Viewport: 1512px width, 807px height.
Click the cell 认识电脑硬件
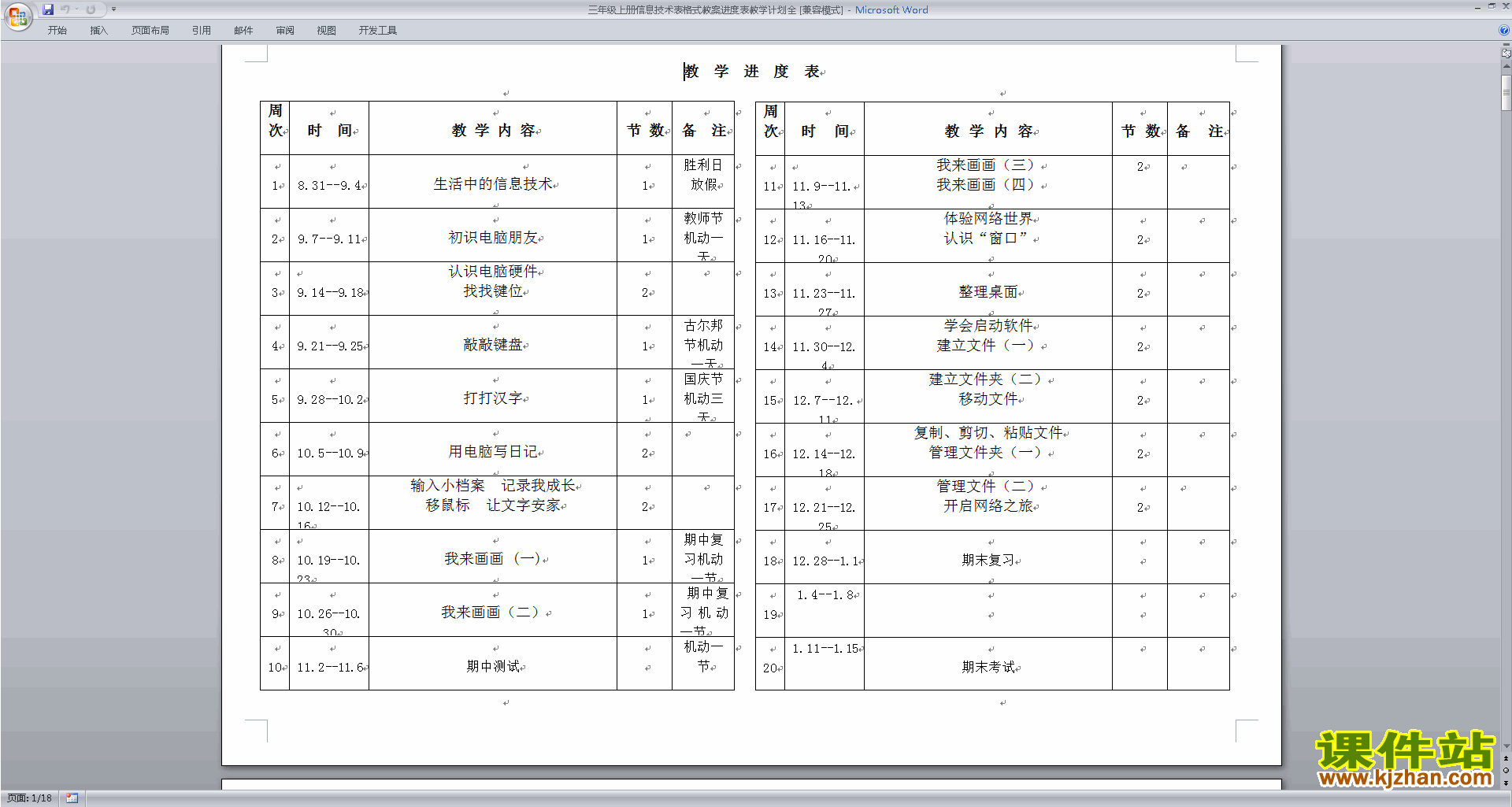tap(493, 272)
